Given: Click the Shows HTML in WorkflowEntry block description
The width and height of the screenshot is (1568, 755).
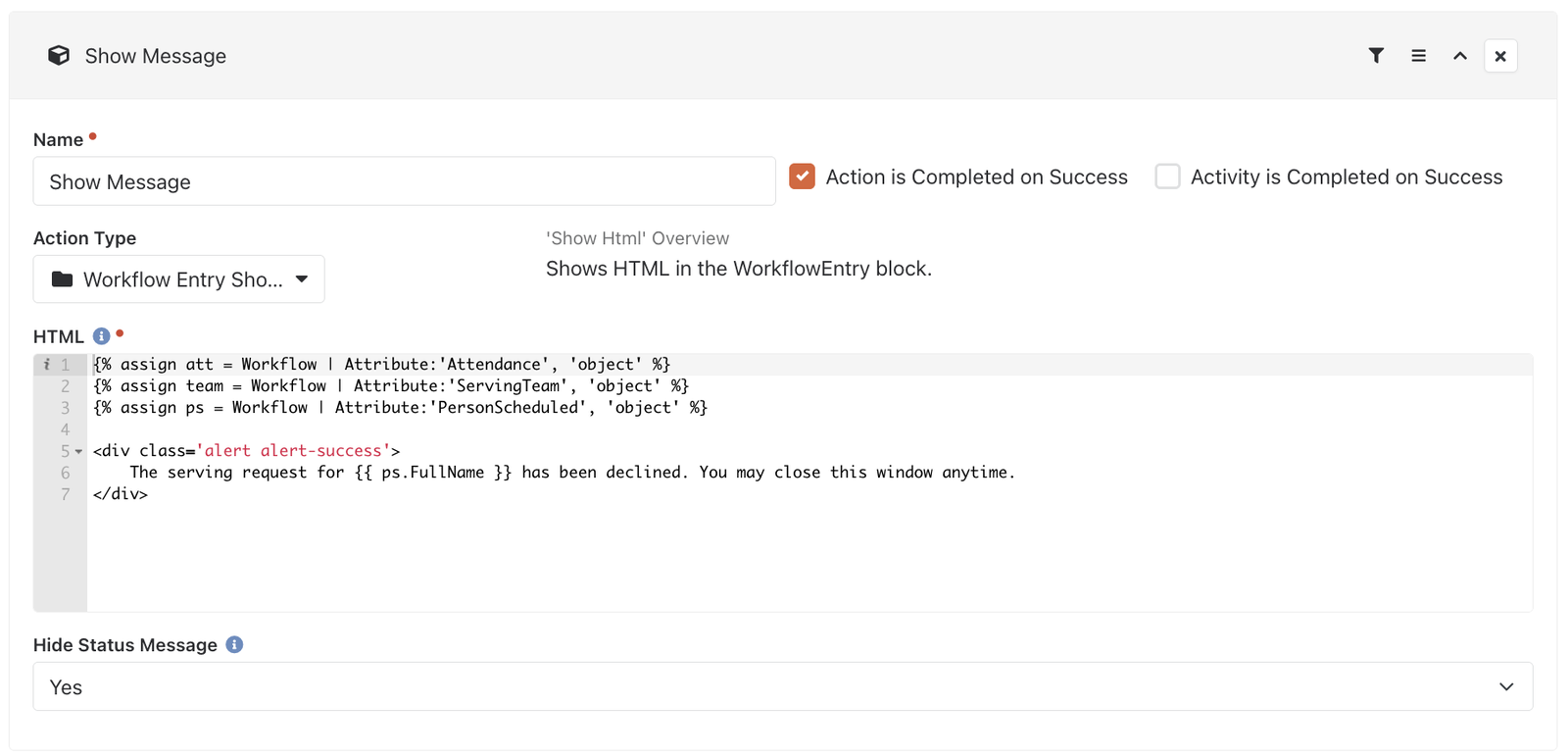Looking at the screenshot, I should pos(739,269).
